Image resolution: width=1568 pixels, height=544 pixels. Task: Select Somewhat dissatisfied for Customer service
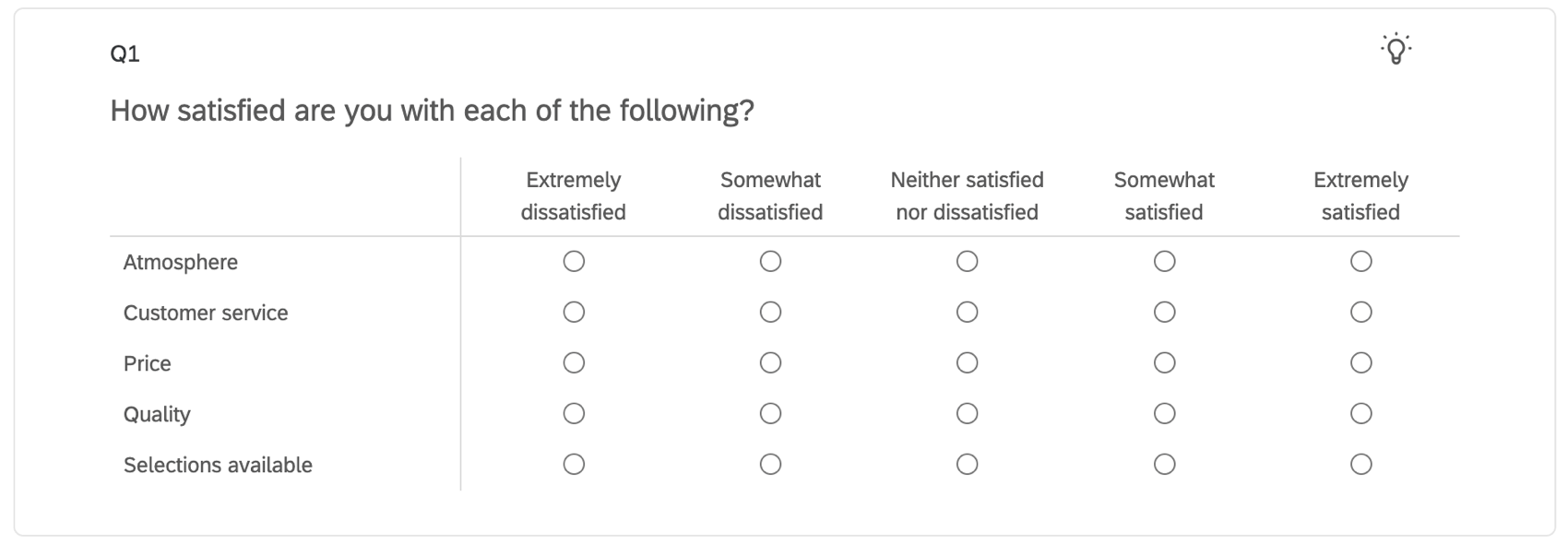tap(770, 313)
